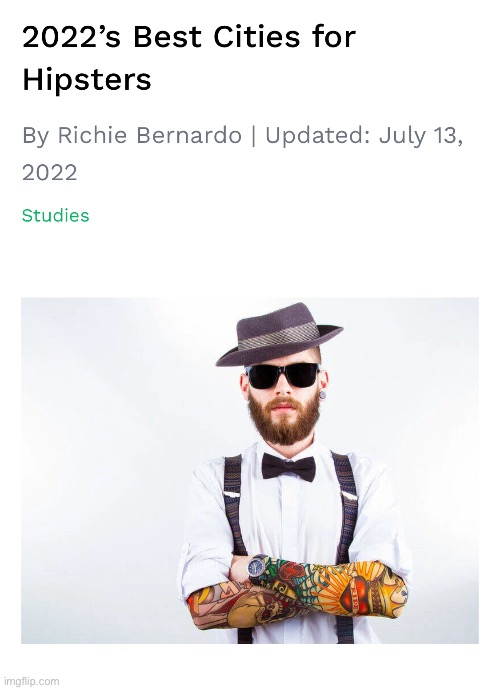The height and width of the screenshot is (690, 500).
Task: Open the imgflip.com watermark link
Action: (x=31, y=682)
